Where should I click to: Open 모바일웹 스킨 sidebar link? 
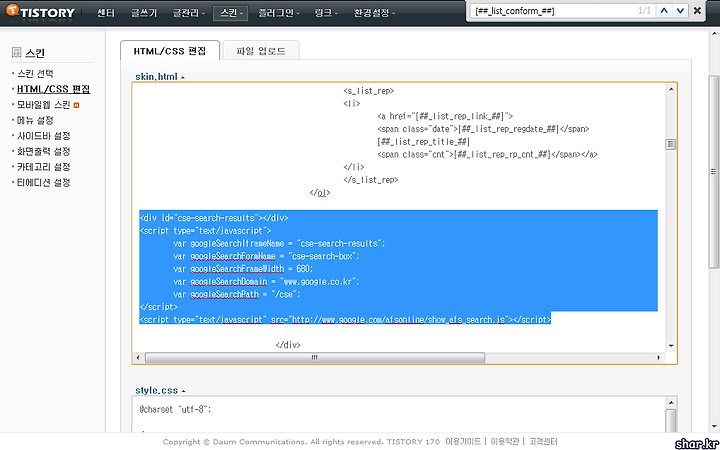[43, 105]
